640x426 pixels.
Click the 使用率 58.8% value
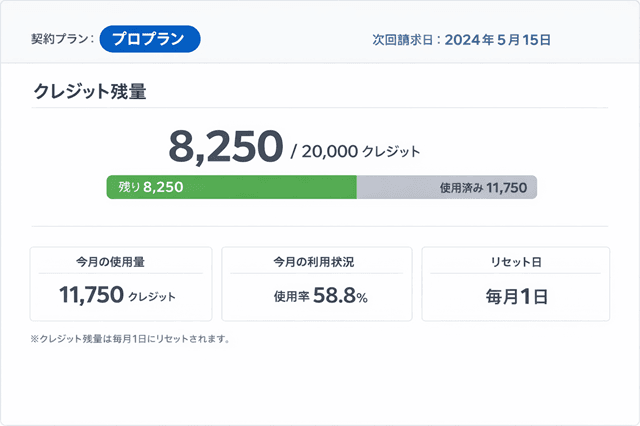pyautogui.click(x=321, y=295)
